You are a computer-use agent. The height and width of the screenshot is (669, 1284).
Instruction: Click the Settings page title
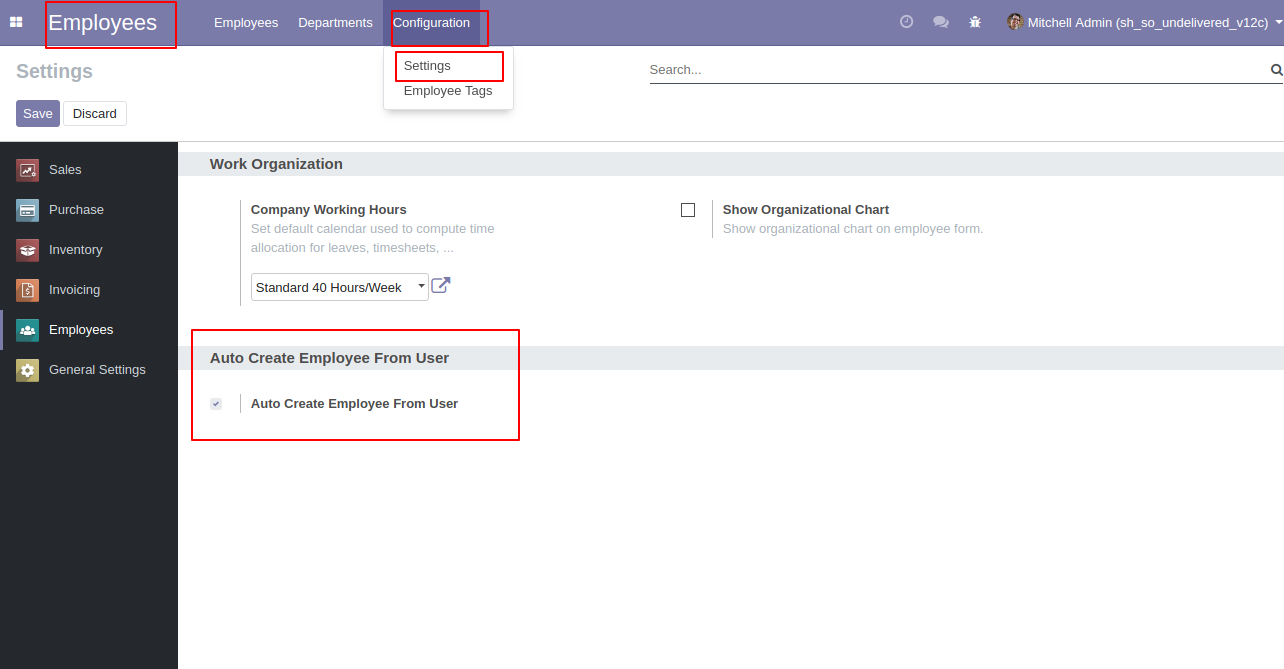coord(55,71)
